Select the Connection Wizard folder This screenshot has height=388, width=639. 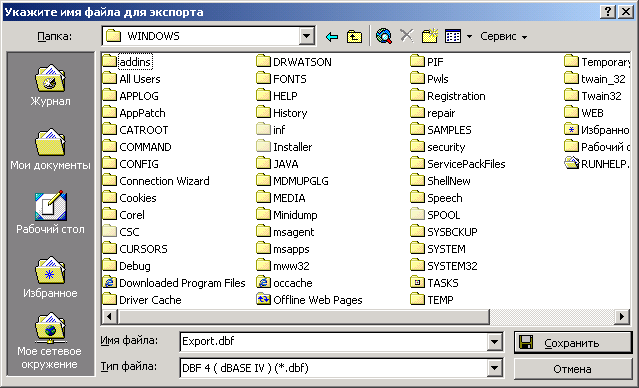coord(156,181)
